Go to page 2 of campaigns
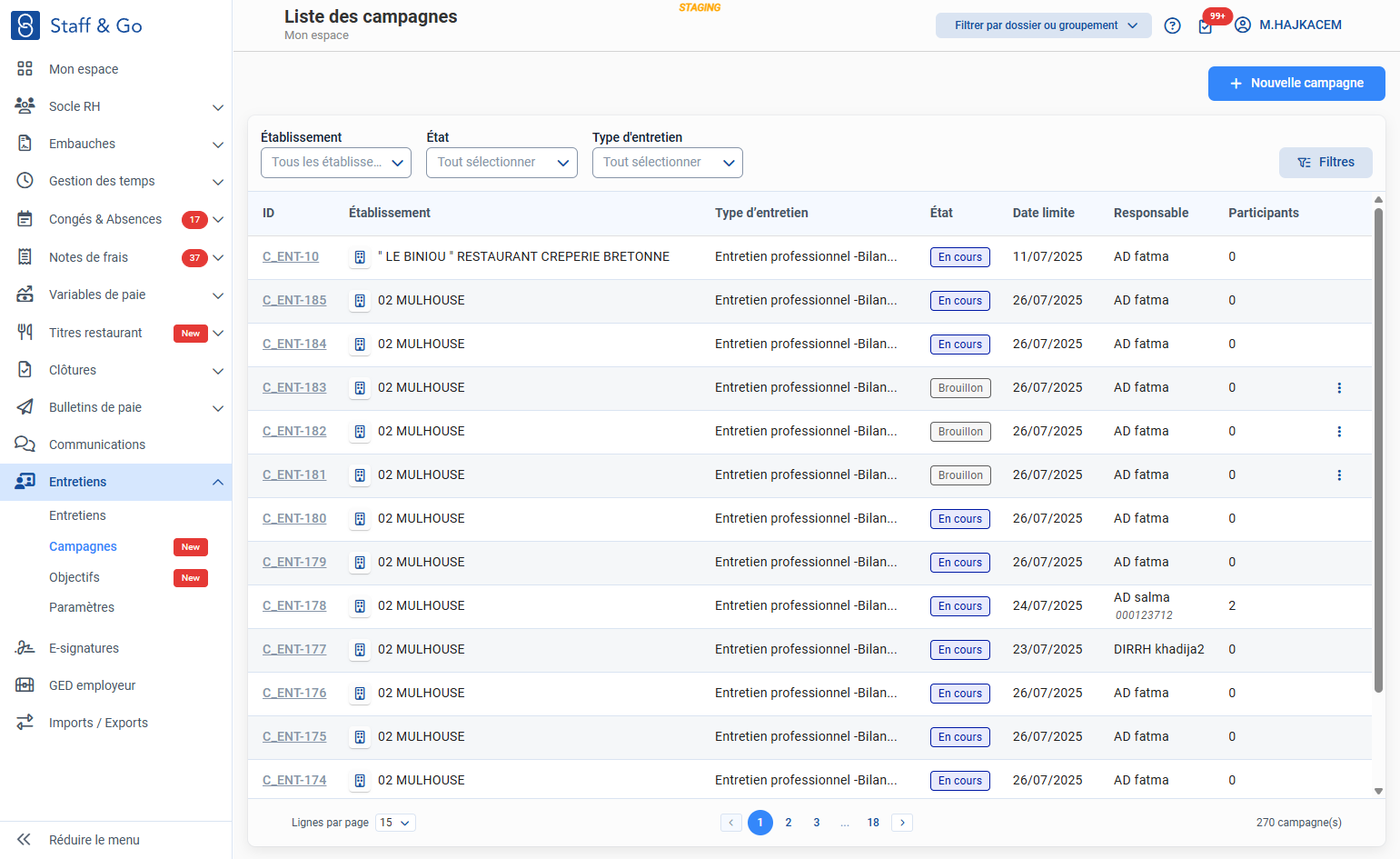Image resolution: width=1400 pixels, height=859 pixels. tap(789, 823)
